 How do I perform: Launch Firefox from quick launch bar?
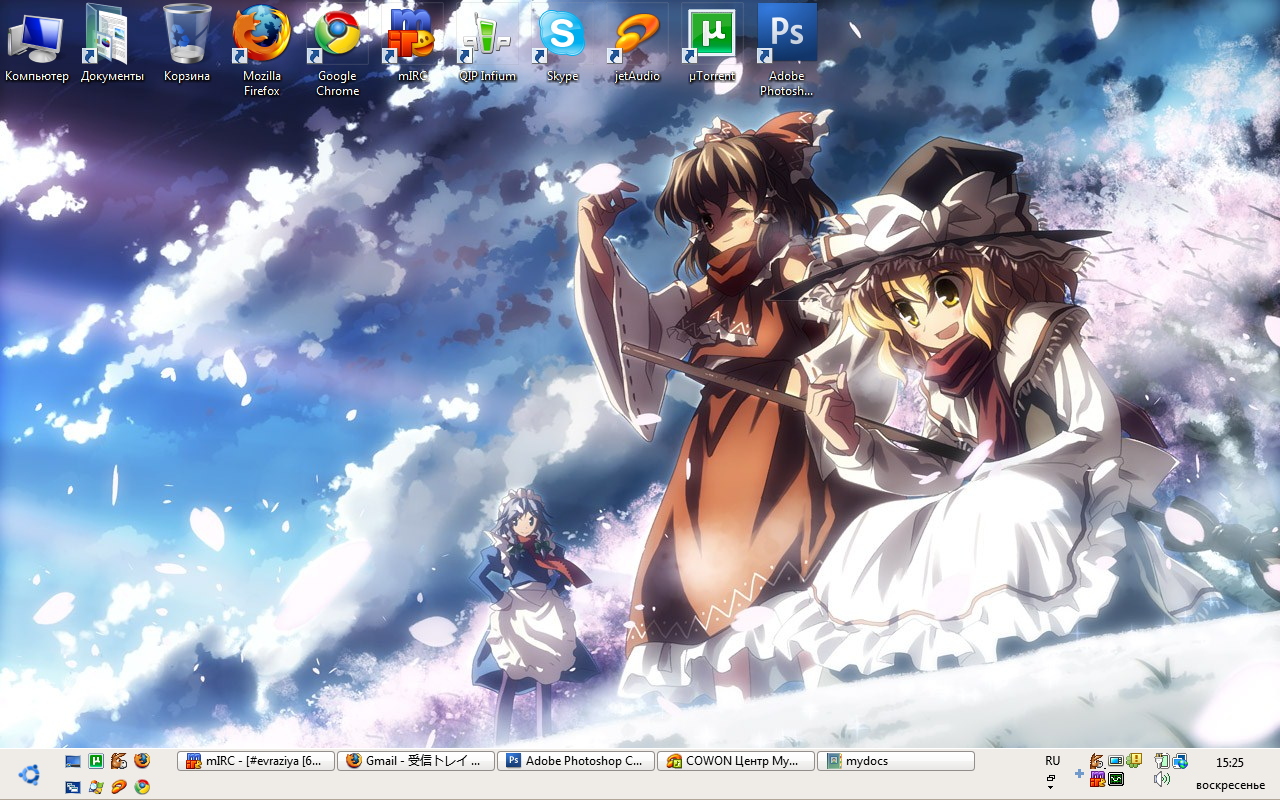coord(142,761)
